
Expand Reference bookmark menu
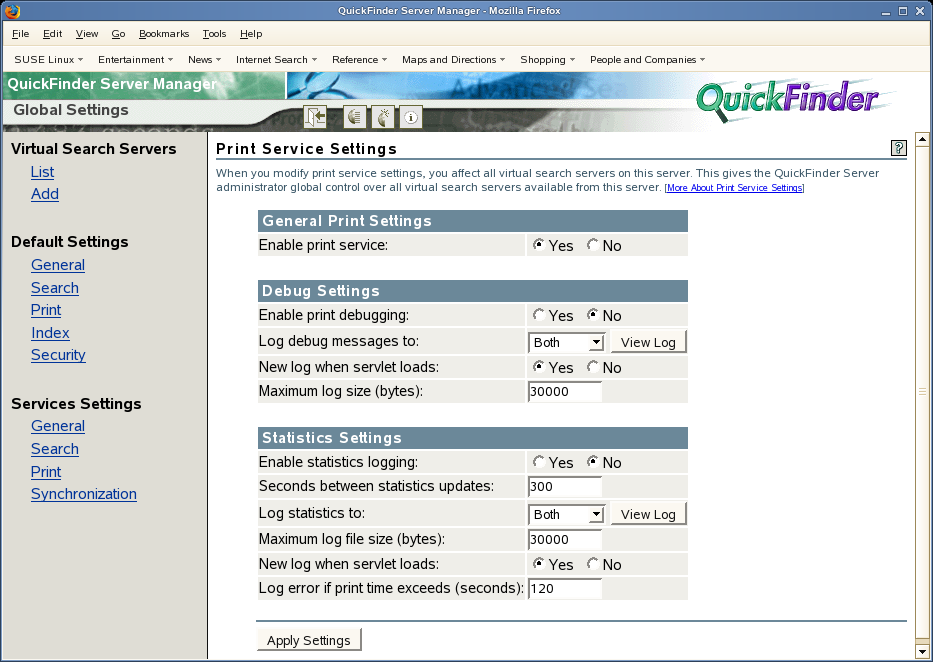pos(360,59)
